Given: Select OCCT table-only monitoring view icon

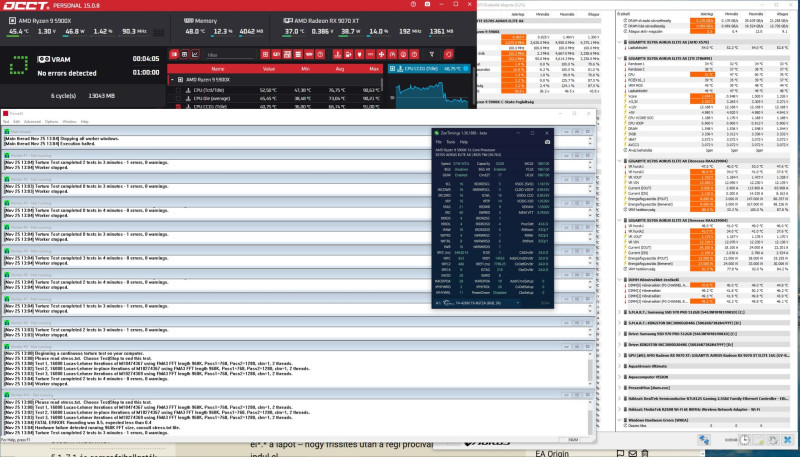Looking at the screenshot, I should (x=174, y=55).
